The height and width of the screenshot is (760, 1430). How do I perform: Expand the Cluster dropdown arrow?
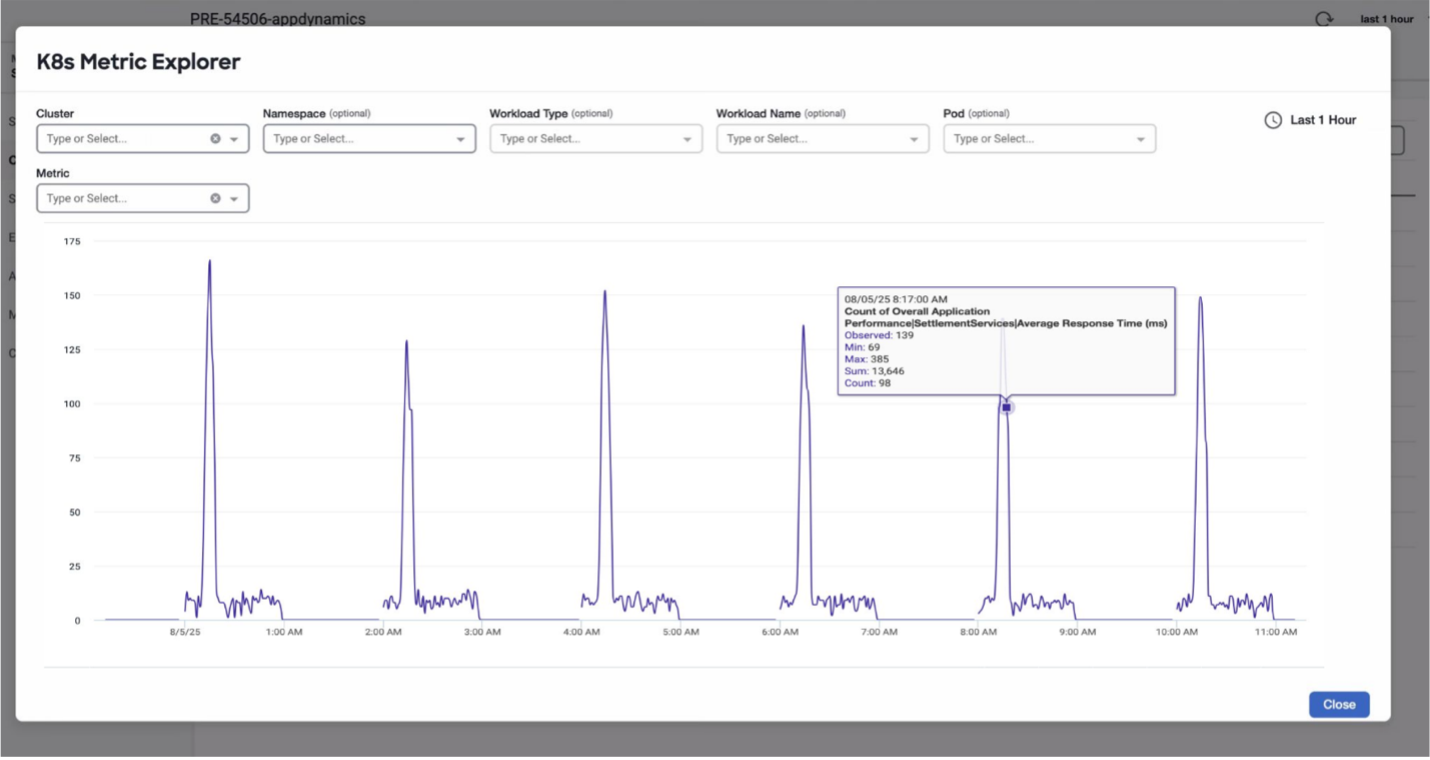click(234, 139)
